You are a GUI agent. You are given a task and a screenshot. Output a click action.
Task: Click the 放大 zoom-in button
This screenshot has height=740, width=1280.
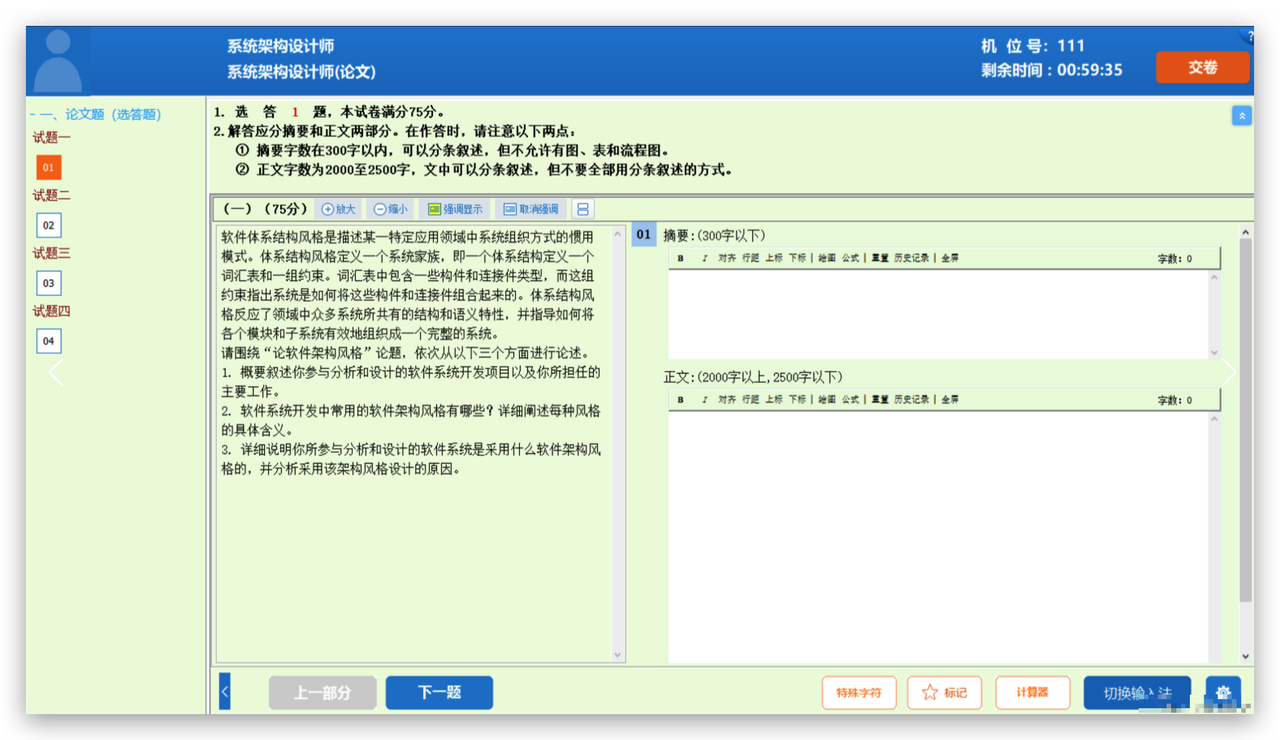(x=339, y=209)
